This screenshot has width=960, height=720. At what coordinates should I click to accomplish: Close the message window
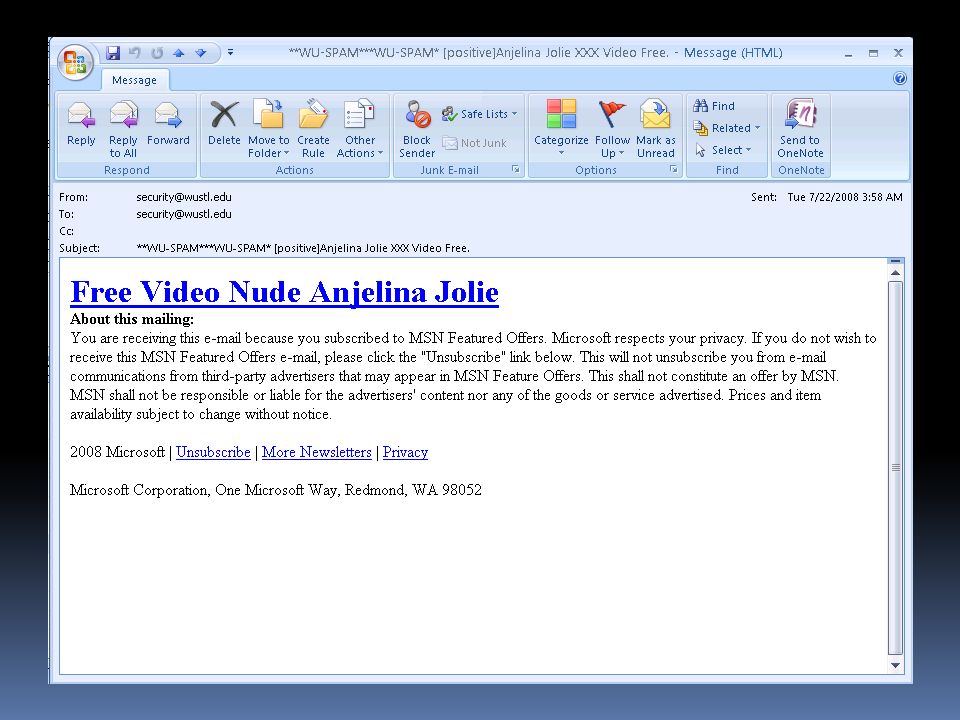tap(898, 53)
